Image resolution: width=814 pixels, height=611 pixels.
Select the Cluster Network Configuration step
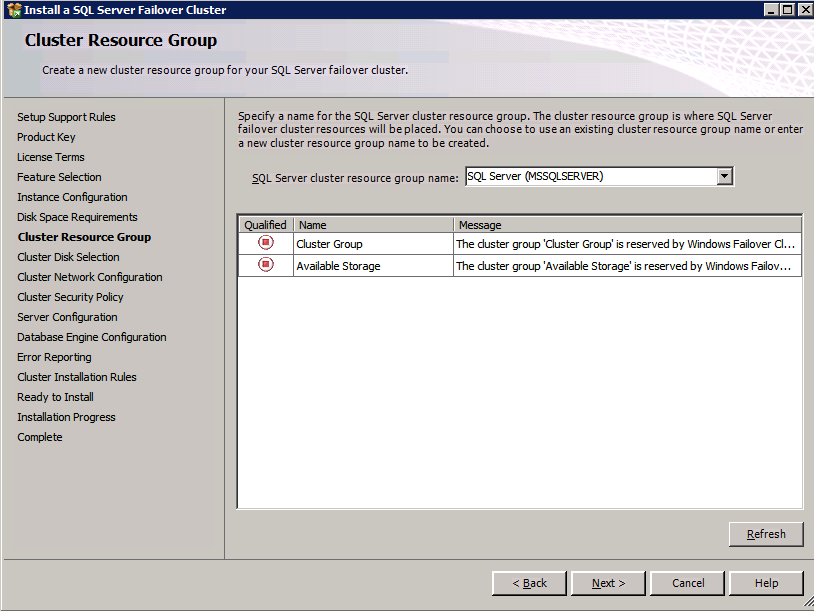(x=90, y=277)
